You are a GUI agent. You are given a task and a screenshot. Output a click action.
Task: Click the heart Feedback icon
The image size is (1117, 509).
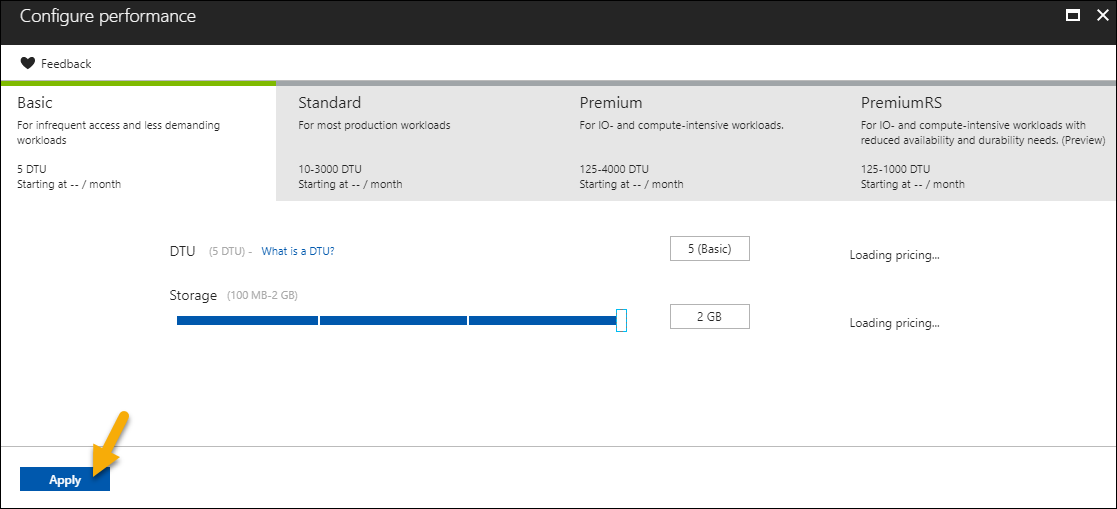click(28, 63)
